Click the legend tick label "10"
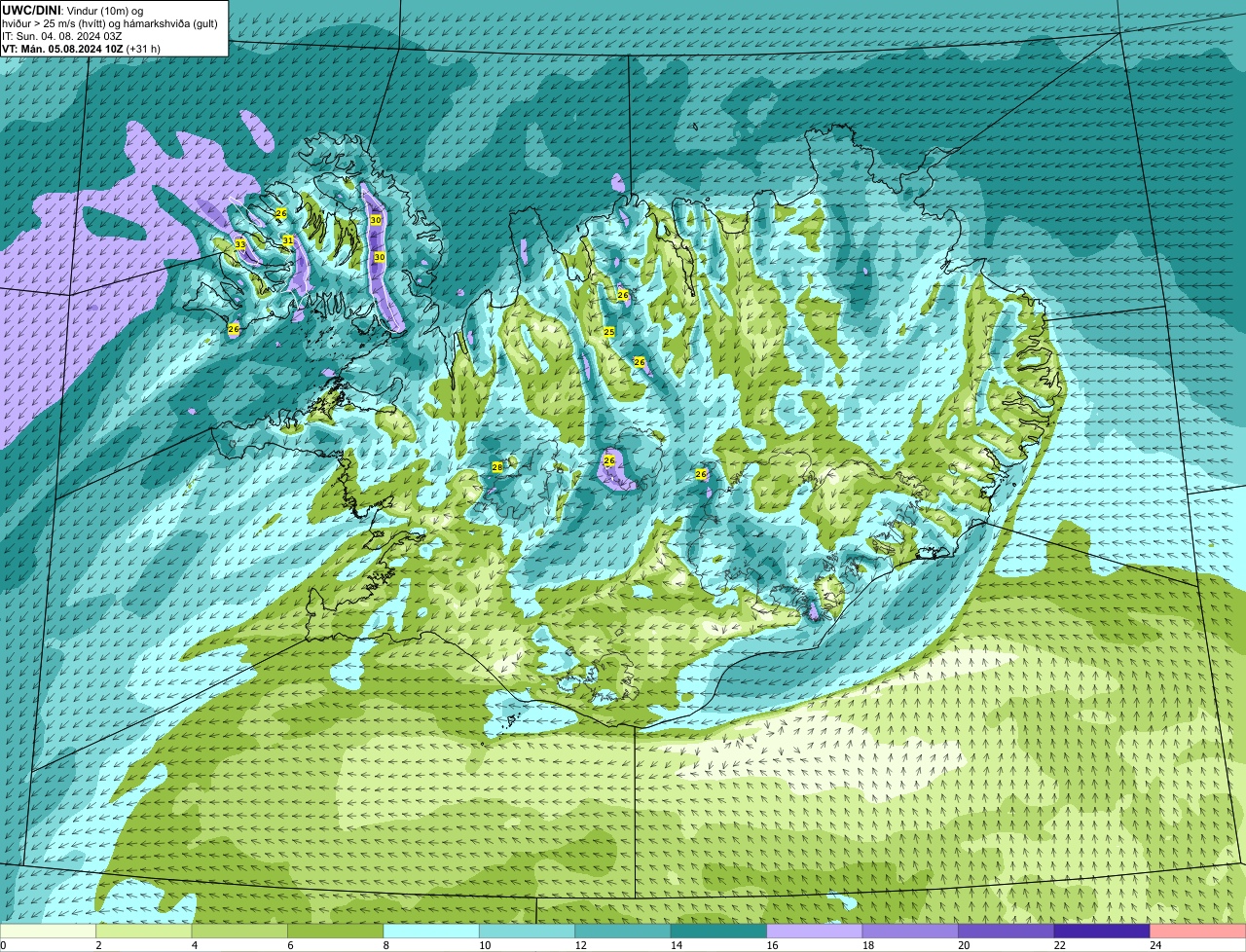 pos(485,945)
